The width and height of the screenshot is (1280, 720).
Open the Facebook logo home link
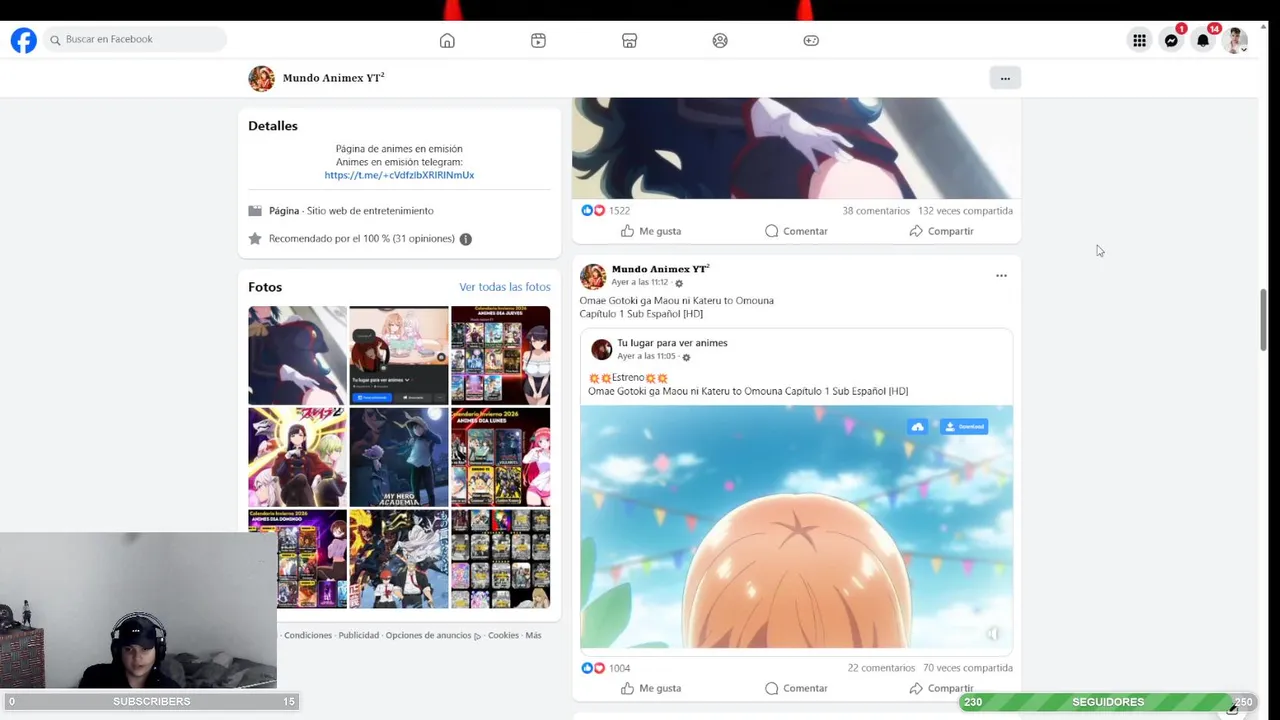[24, 40]
